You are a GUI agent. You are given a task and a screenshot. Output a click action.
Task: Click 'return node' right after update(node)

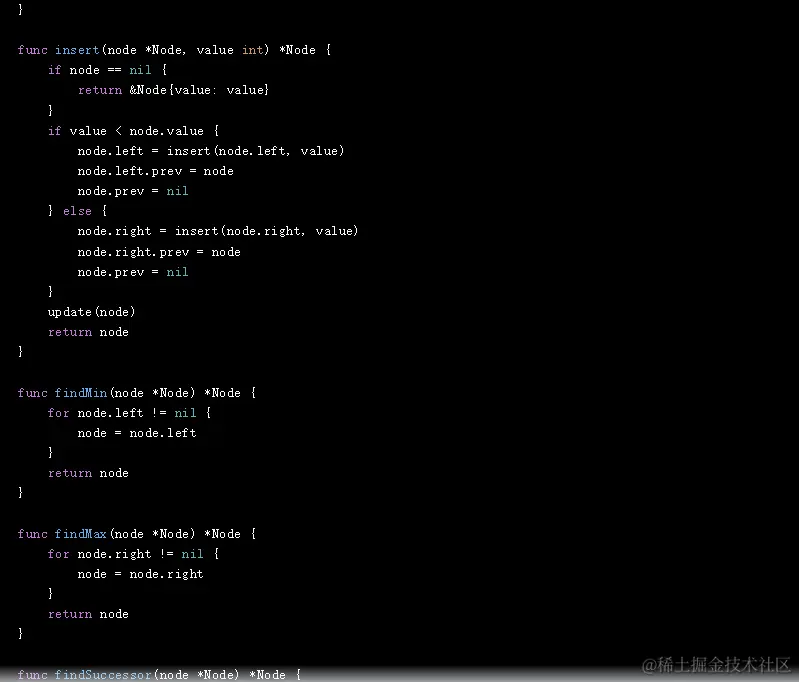pos(88,332)
